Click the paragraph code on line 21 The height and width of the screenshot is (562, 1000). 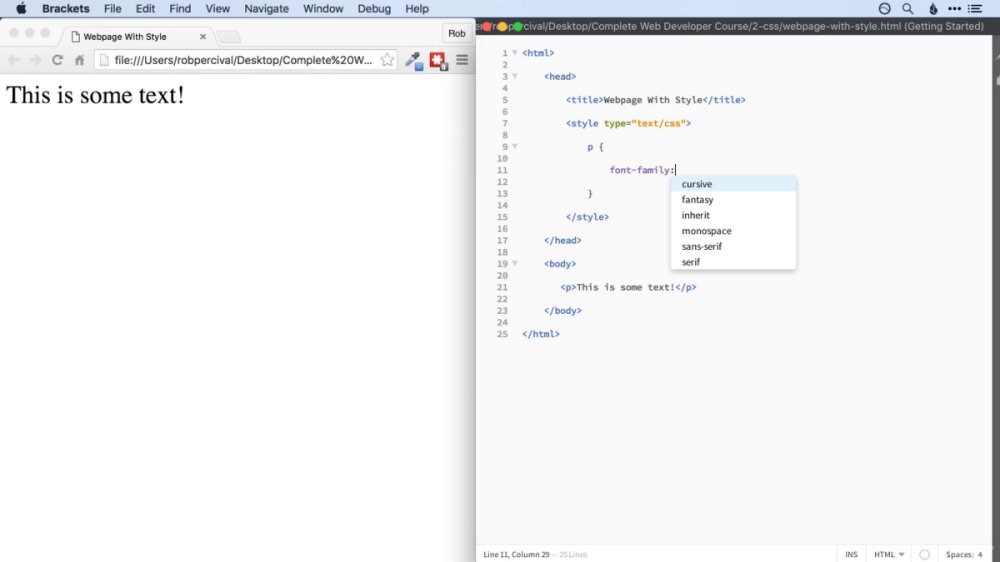click(628, 287)
